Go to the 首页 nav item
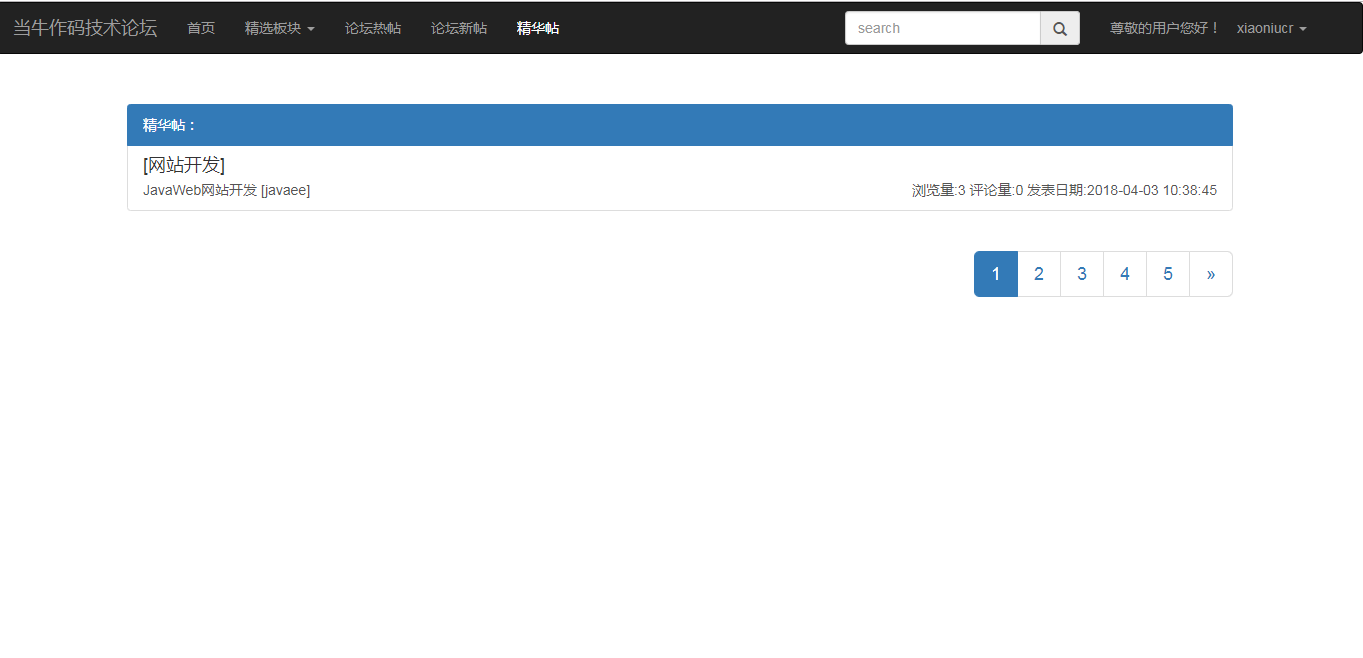The height and width of the screenshot is (658, 1363). tap(201, 28)
